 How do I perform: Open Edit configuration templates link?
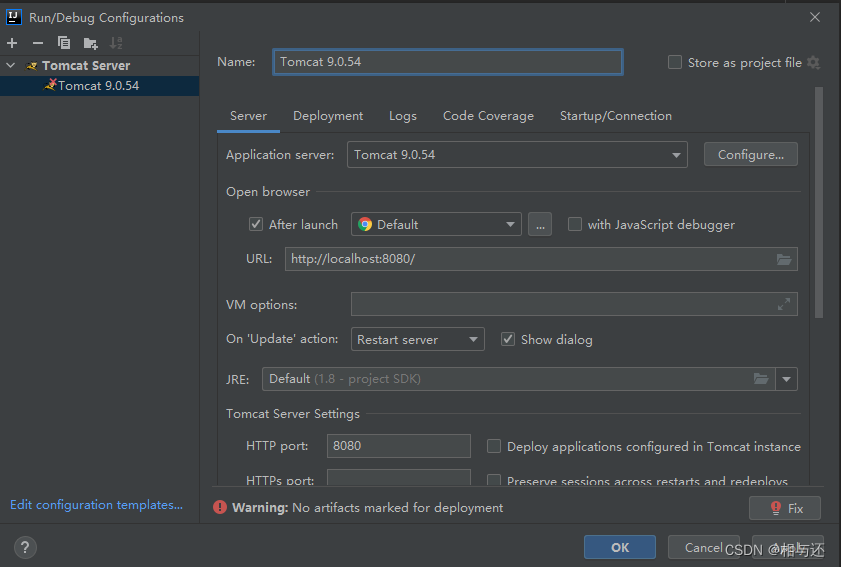(97, 505)
